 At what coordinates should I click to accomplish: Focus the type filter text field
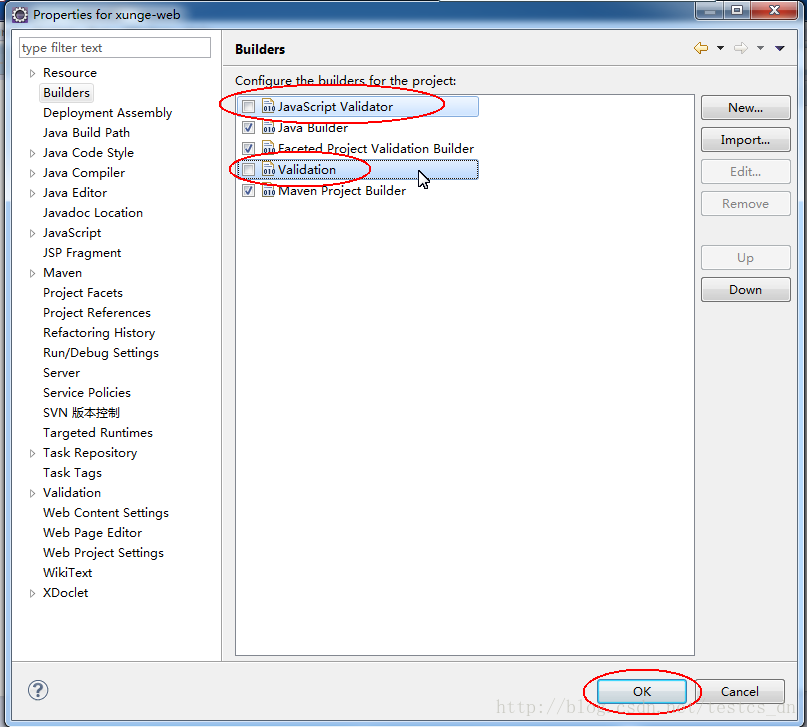coord(115,48)
